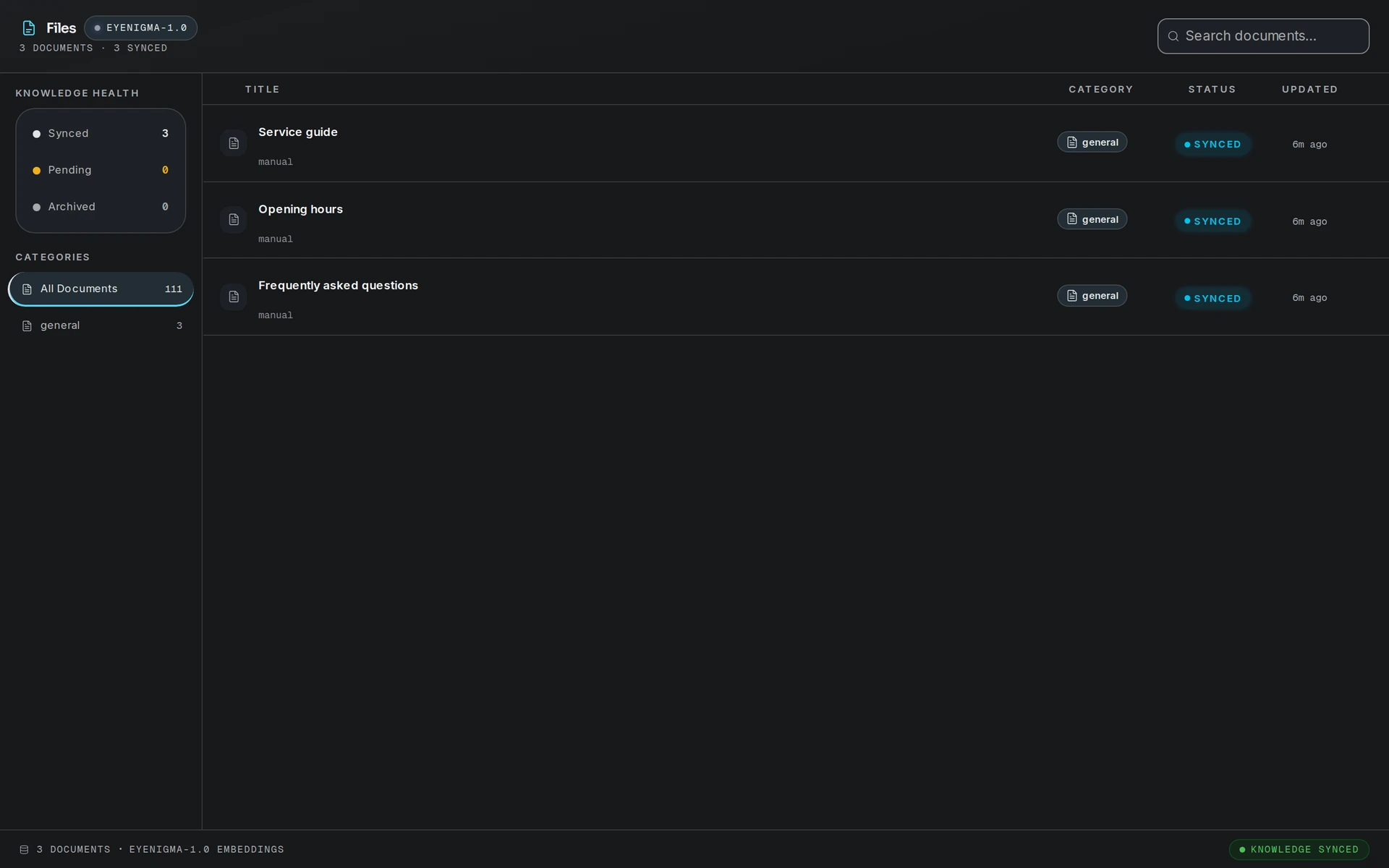The height and width of the screenshot is (868, 1389).
Task: Click the All Documents category icon
Action: [27, 289]
